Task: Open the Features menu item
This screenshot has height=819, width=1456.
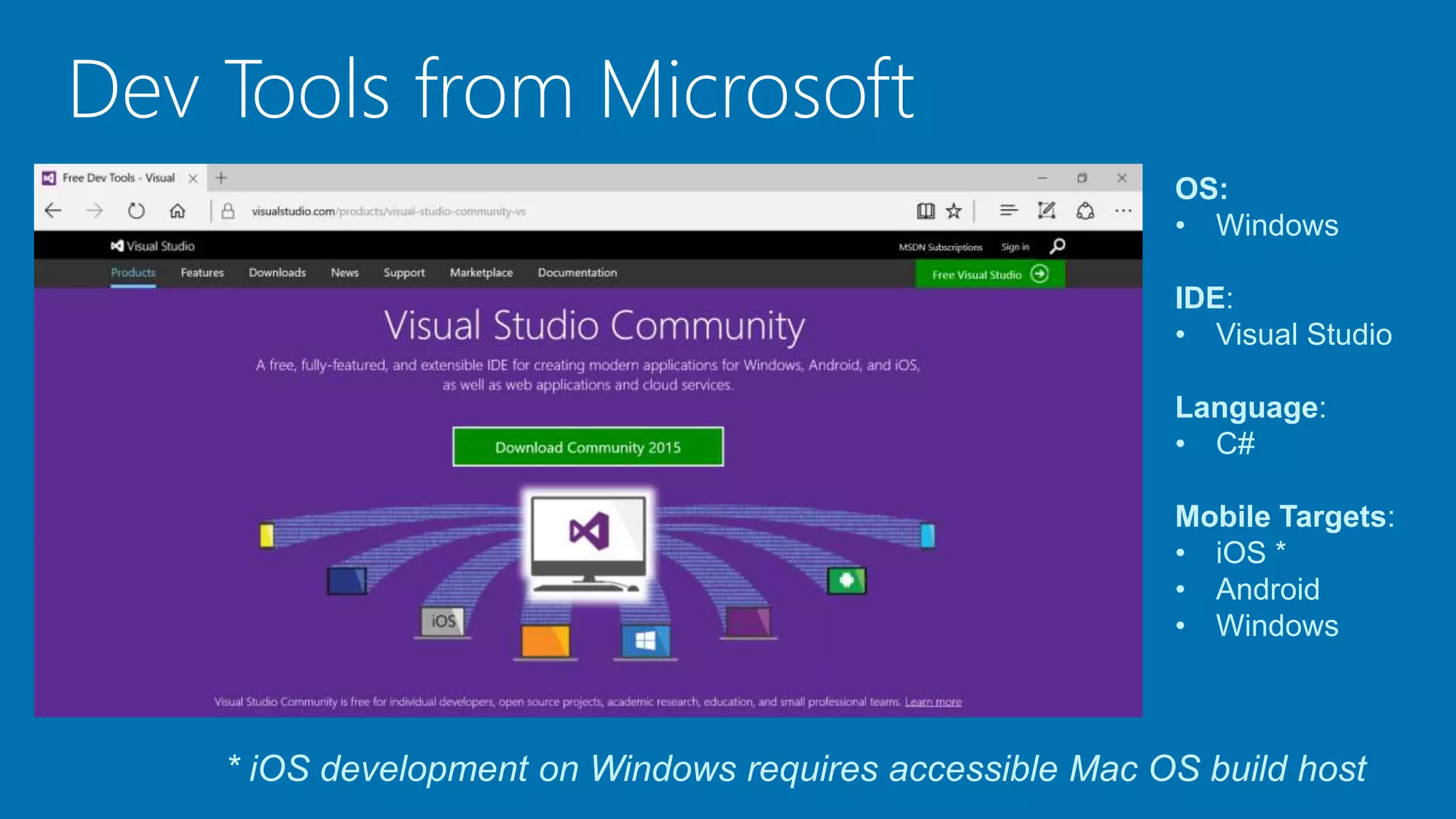Action: coord(202,273)
